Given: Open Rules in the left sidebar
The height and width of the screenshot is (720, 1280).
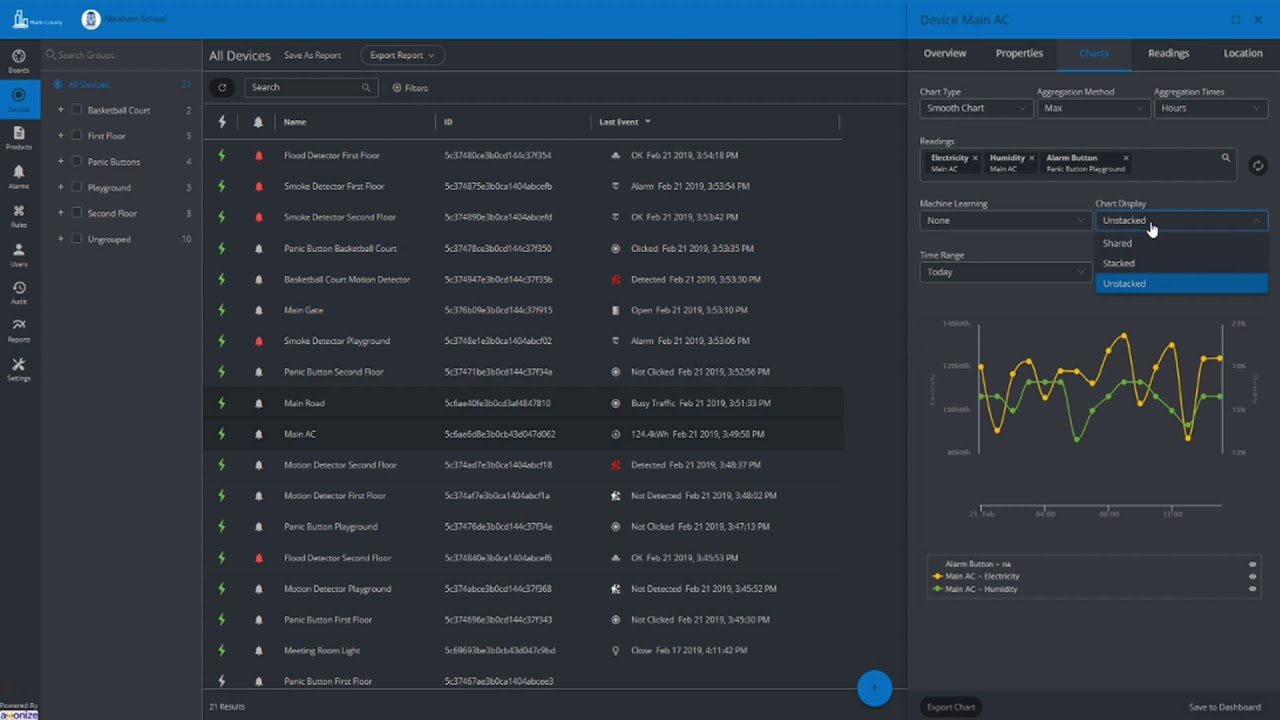Looking at the screenshot, I should [x=18, y=216].
